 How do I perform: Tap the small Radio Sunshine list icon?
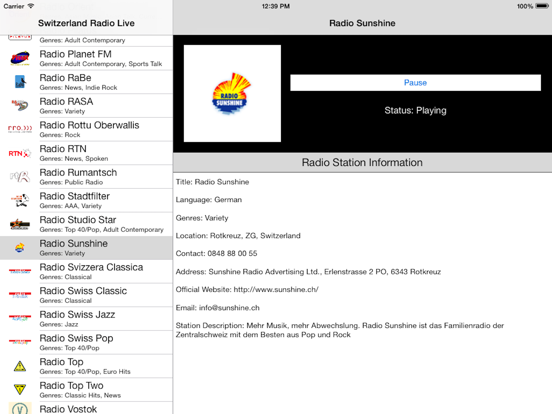click(x=20, y=248)
